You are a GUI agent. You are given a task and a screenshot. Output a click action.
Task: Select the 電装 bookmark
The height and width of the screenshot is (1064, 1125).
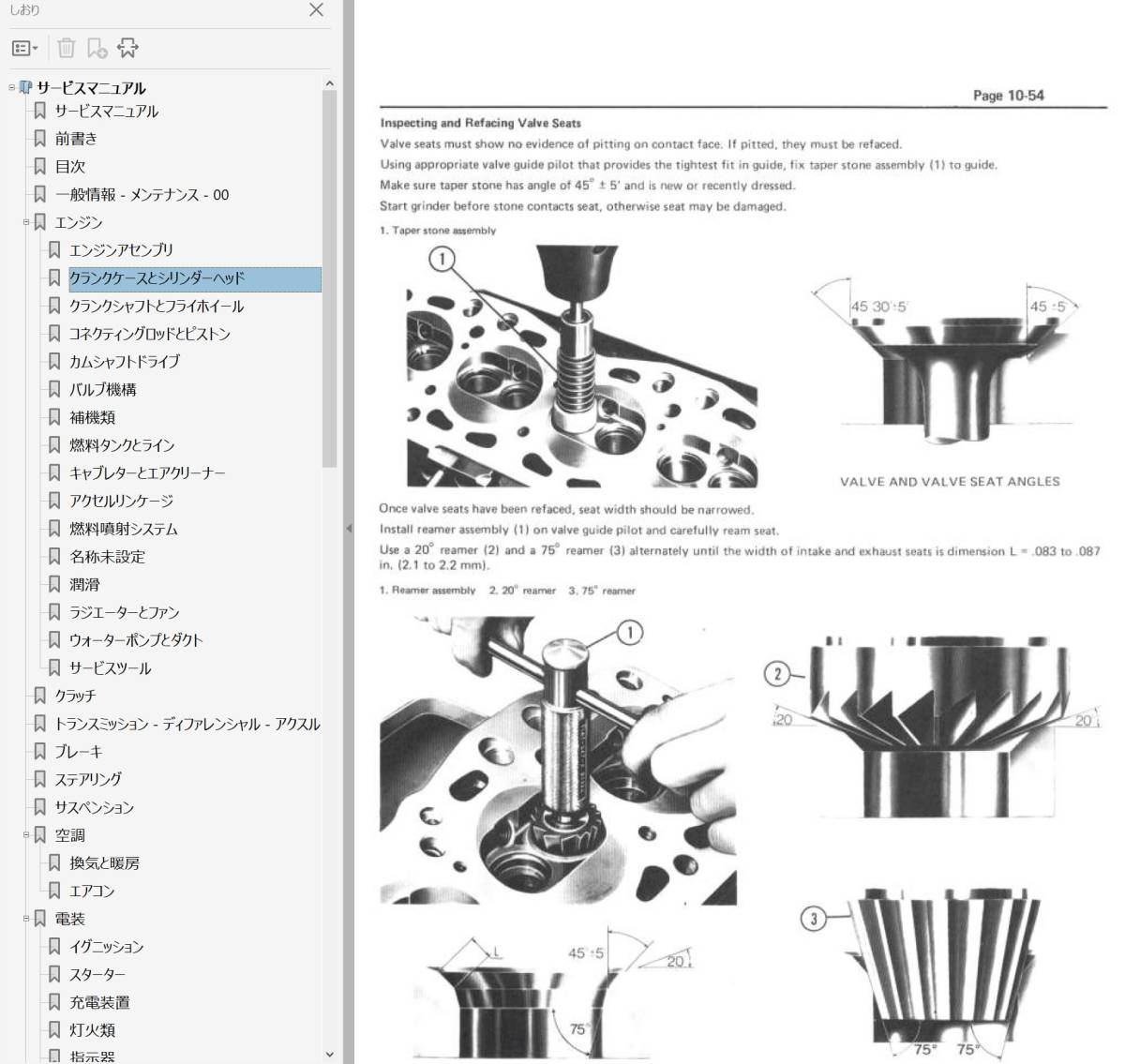coord(69,919)
